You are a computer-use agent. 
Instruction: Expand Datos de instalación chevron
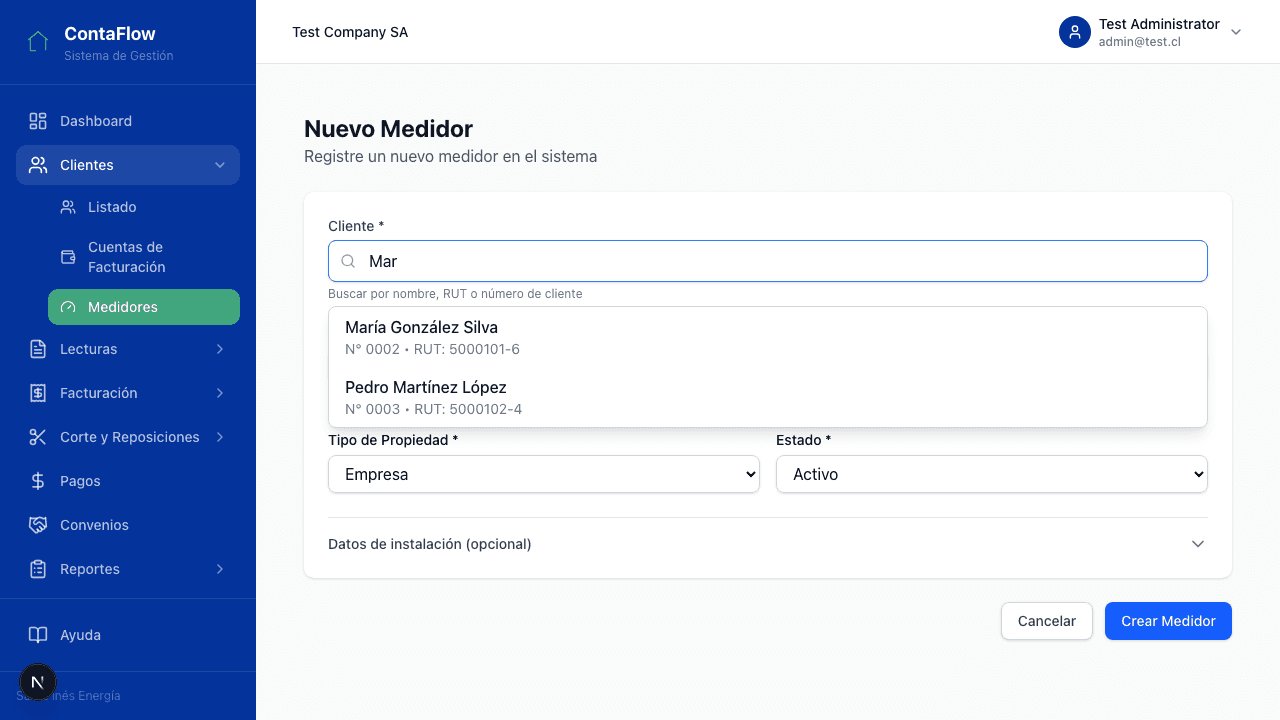coord(1198,544)
